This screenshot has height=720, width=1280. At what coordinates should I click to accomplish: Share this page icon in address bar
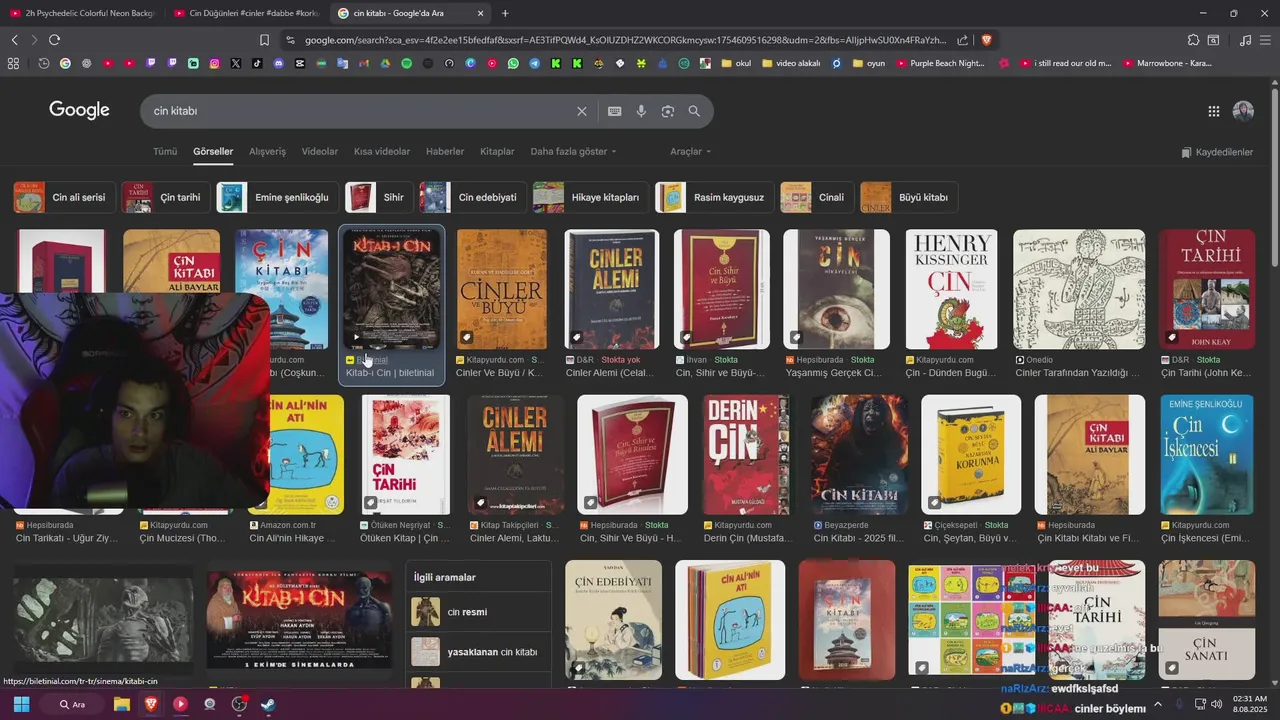[x=962, y=40]
